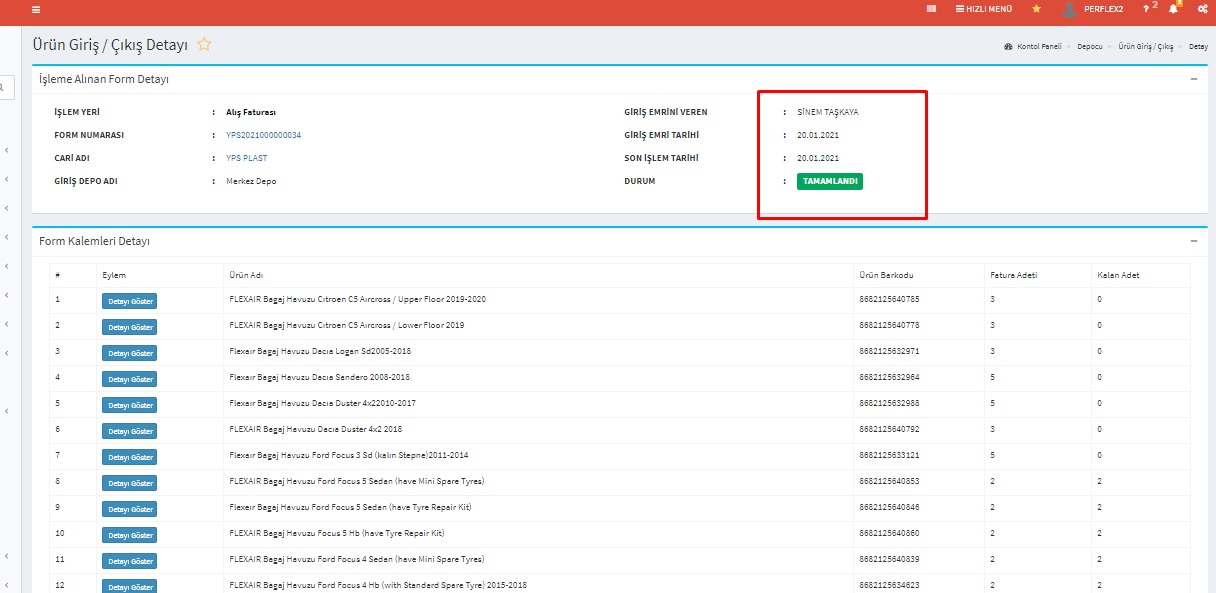
Task: Open the settings gears icon
Action: pyautogui.click(x=1203, y=9)
